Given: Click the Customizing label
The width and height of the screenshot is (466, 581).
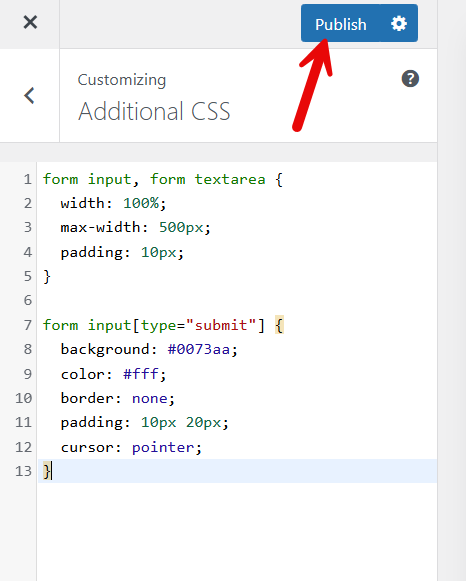Looking at the screenshot, I should click(x=122, y=80).
